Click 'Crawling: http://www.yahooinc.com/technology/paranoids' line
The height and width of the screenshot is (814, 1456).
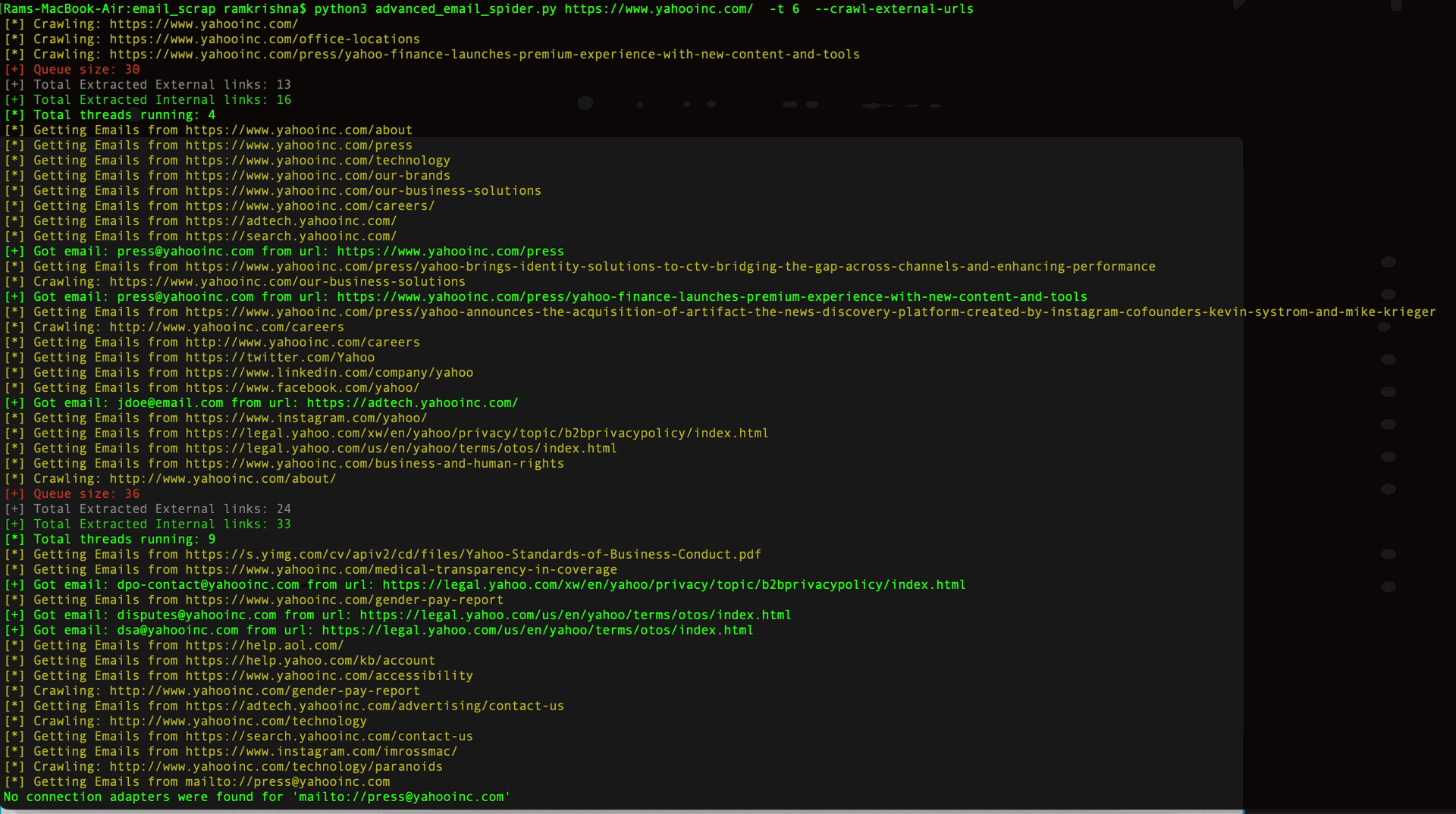tap(224, 767)
